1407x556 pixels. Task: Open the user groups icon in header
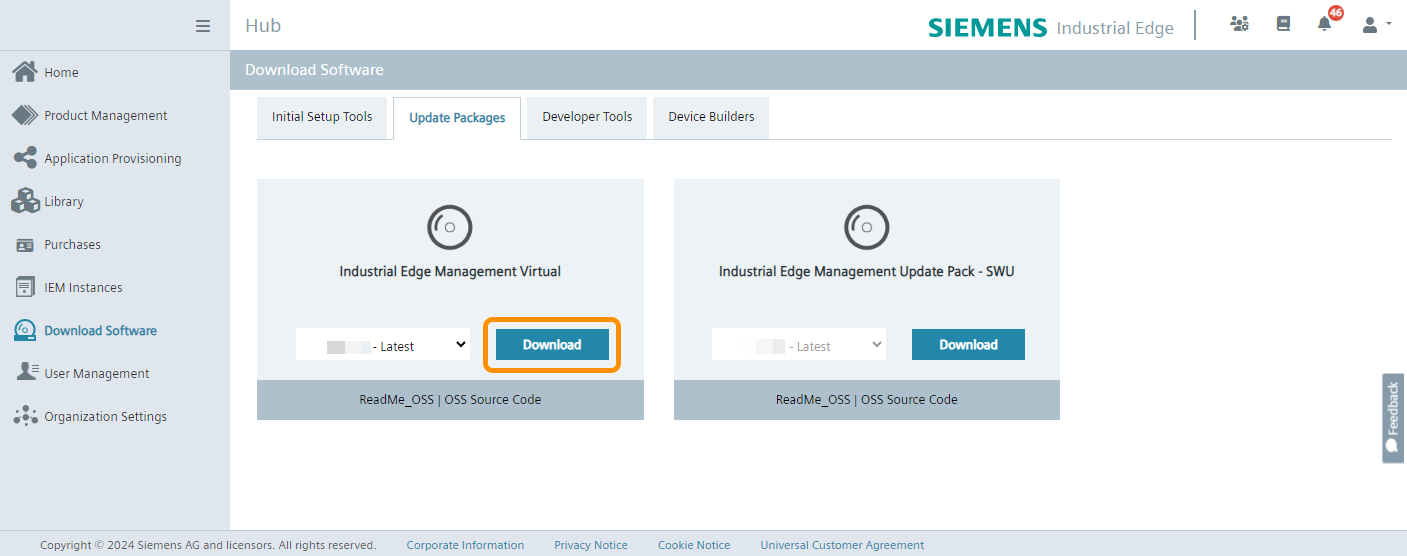coord(1240,24)
